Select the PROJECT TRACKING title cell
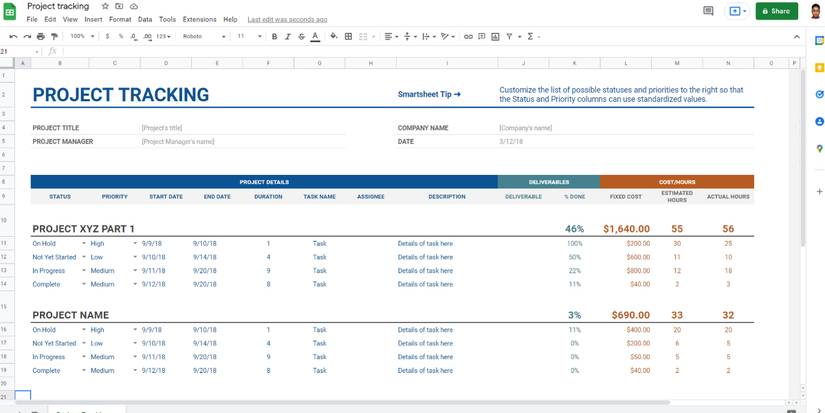The width and height of the screenshot is (825, 413). click(120, 95)
